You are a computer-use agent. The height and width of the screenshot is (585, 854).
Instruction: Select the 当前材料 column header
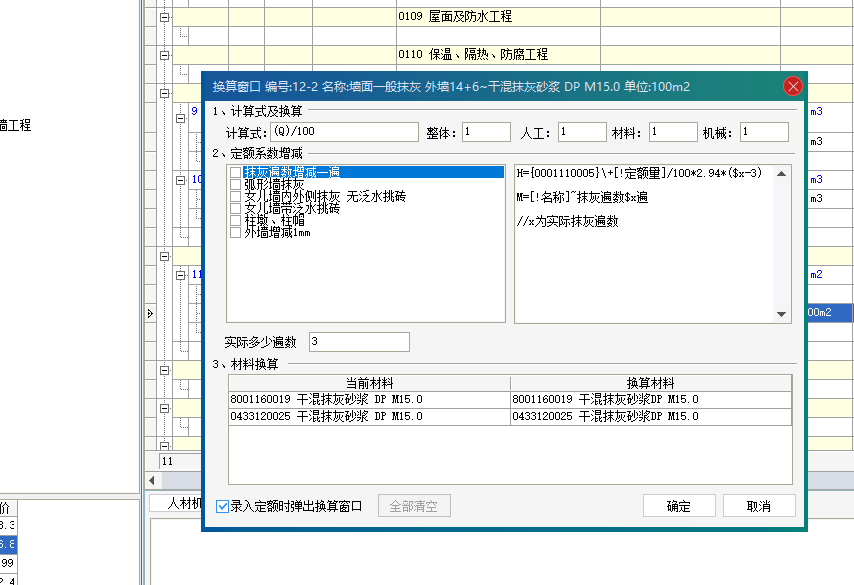(369, 383)
